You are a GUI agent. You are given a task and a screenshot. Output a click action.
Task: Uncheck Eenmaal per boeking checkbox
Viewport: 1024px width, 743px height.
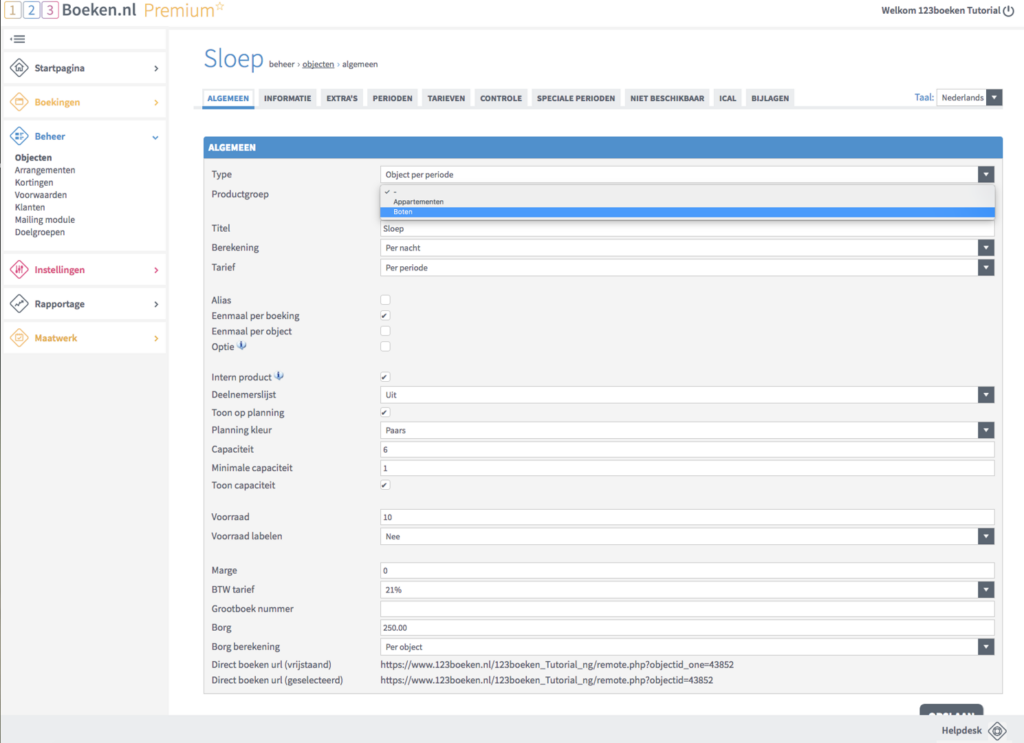coord(385,315)
